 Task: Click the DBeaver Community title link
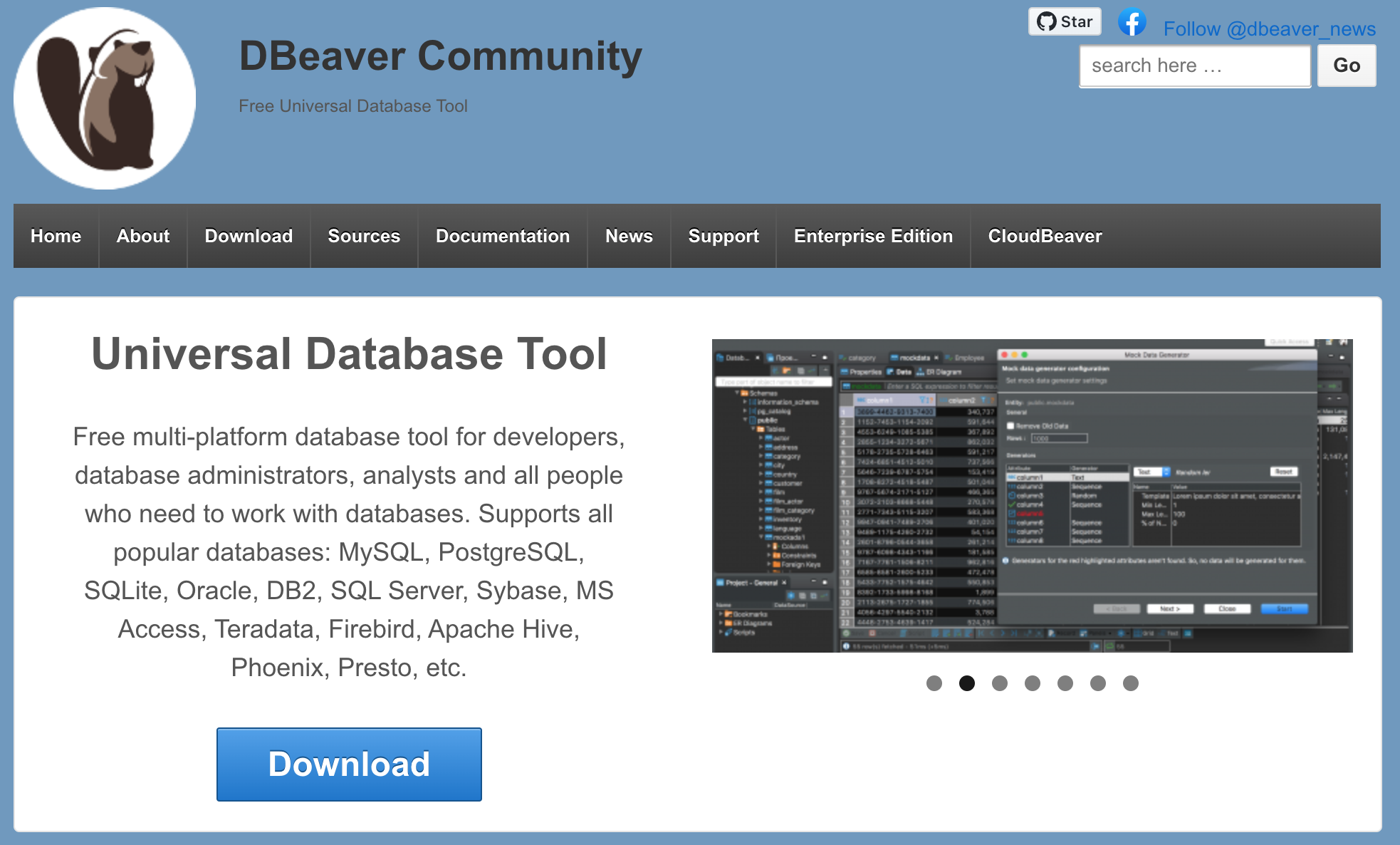(440, 56)
